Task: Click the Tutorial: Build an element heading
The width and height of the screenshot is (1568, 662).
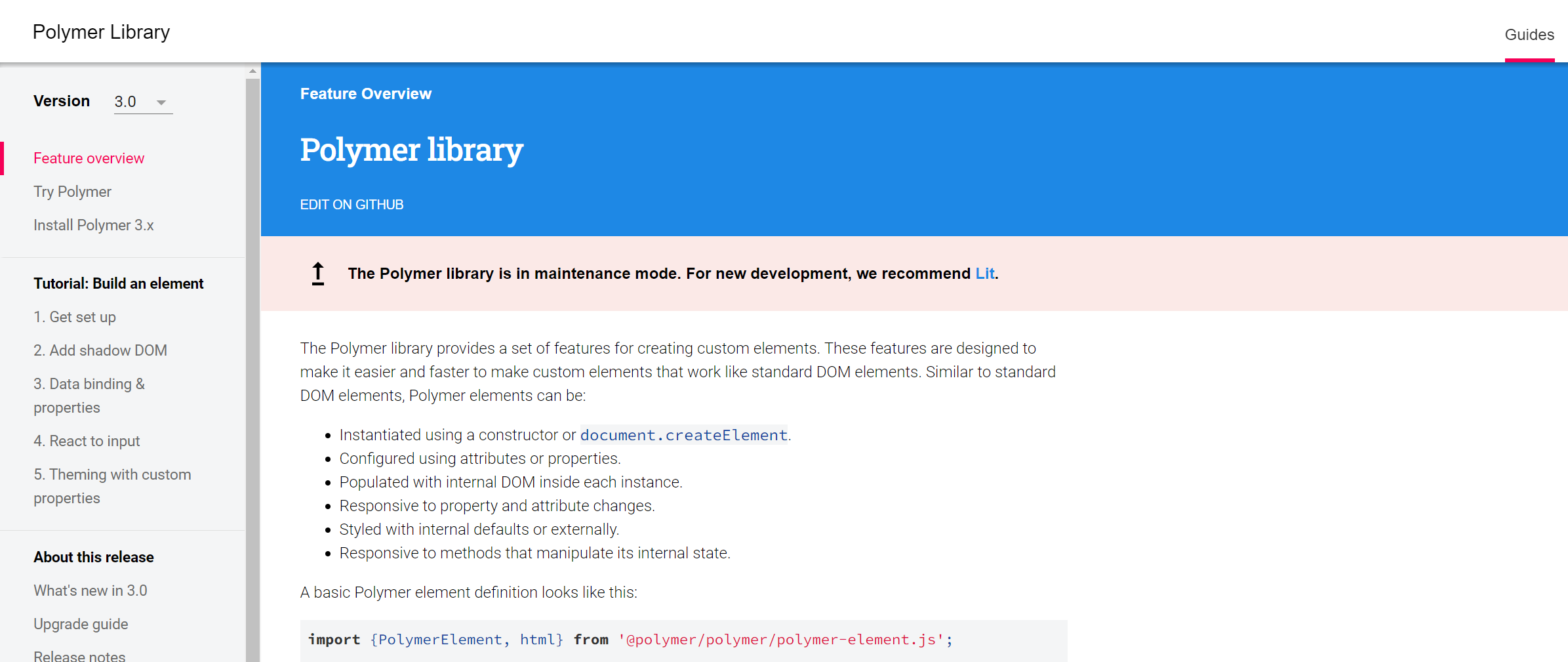Action: tap(119, 283)
